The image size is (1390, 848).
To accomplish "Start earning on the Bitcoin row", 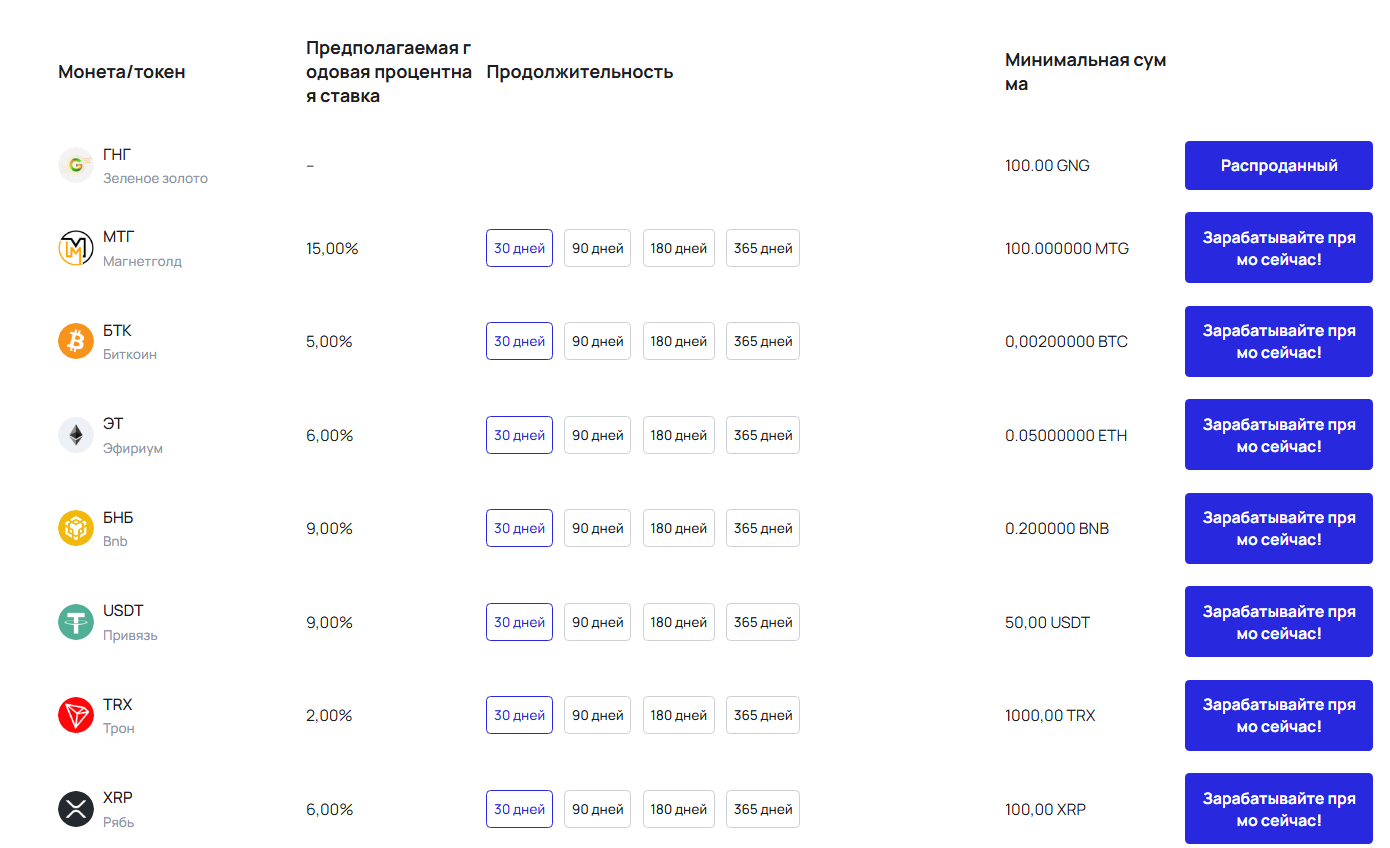I will pyautogui.click(x=1278, y=341).
